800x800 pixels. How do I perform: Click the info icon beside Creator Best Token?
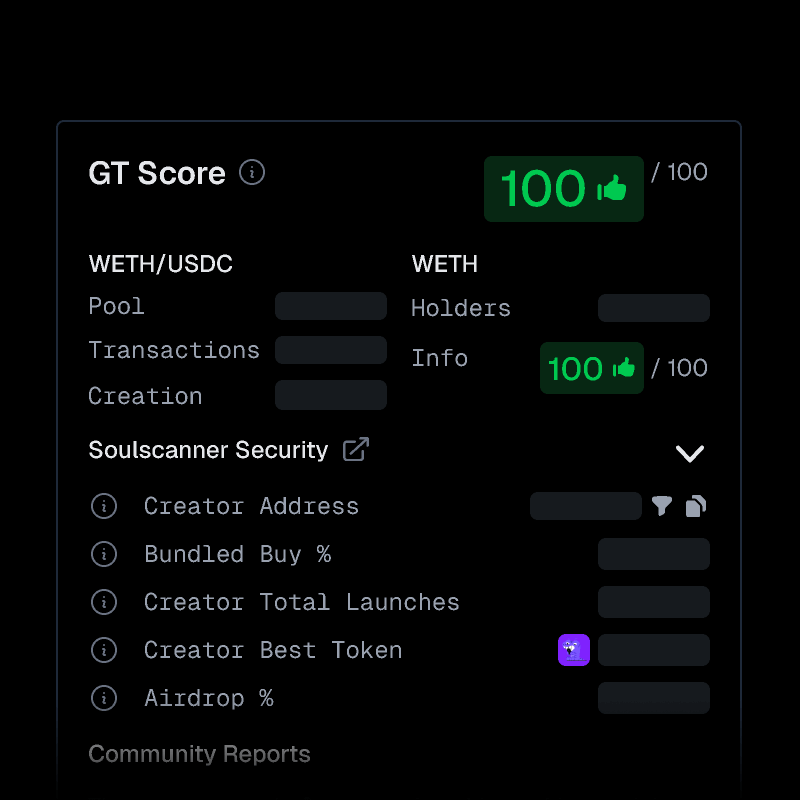(104, 650)
